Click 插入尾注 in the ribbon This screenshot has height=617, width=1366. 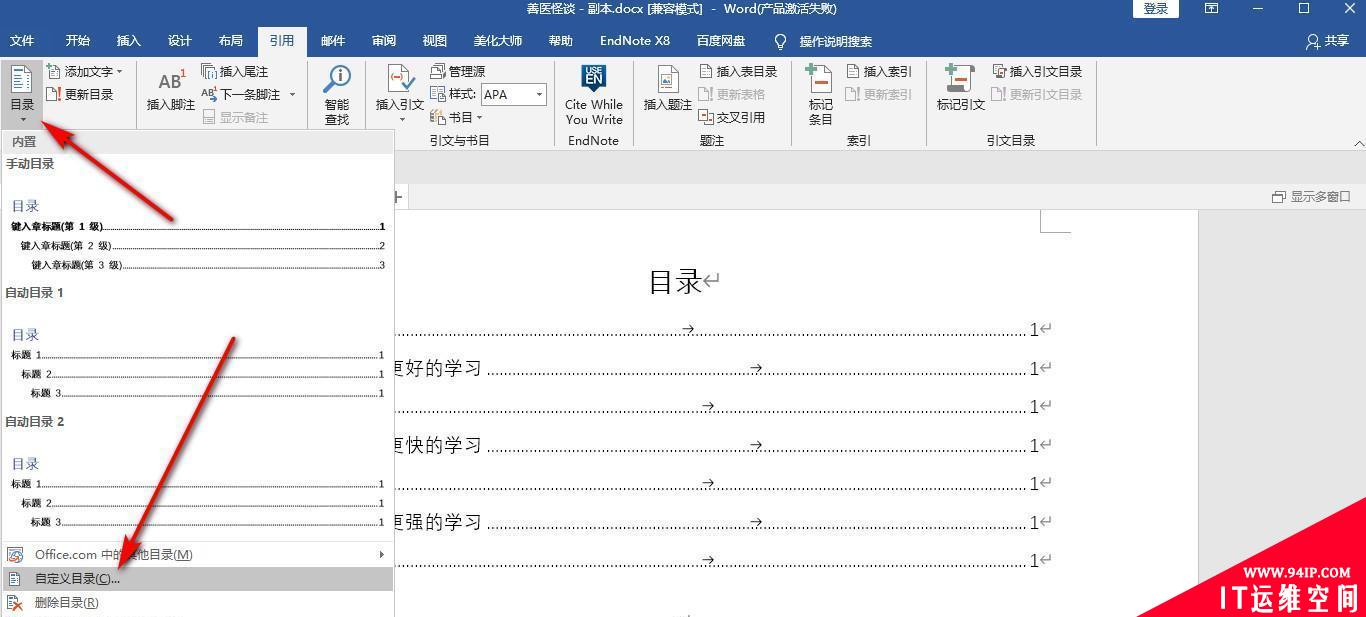pyautogui.click(x=235, y=71)
